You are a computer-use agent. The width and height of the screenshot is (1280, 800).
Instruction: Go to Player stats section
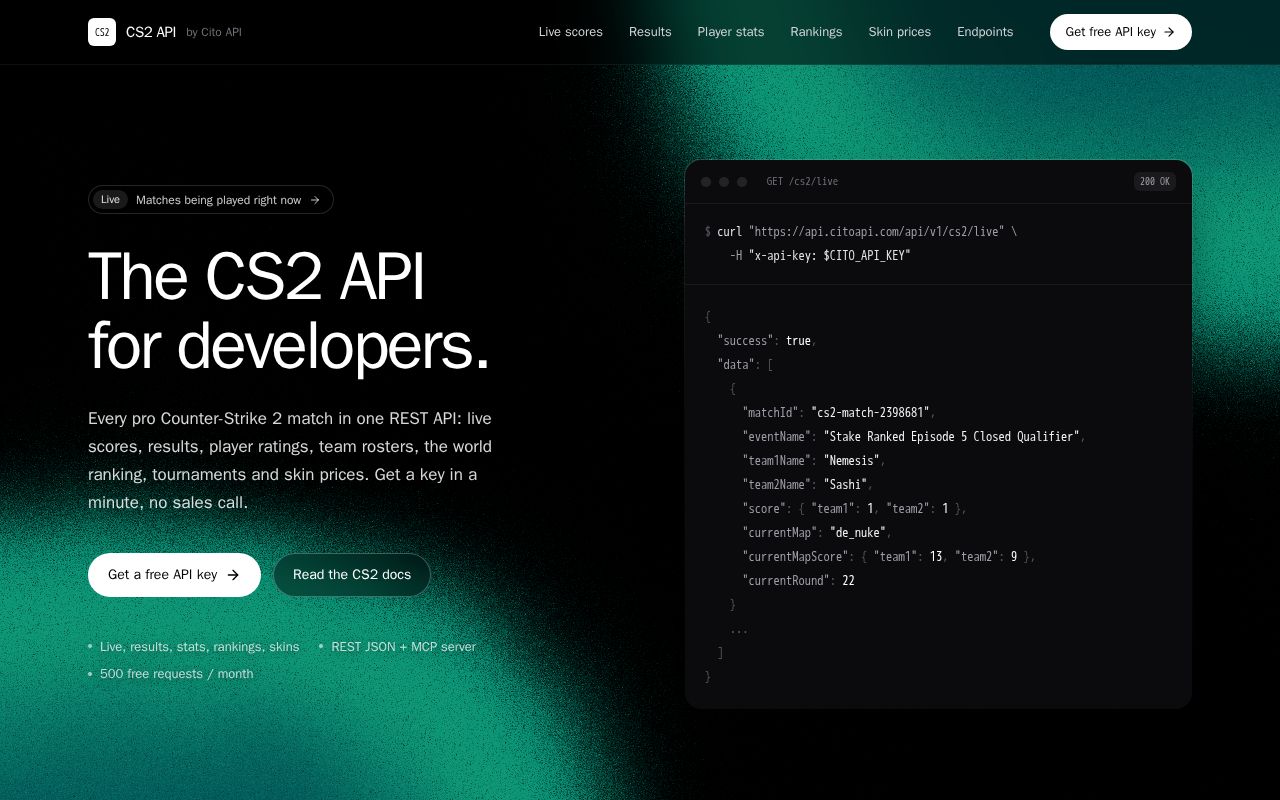(731, 32)
